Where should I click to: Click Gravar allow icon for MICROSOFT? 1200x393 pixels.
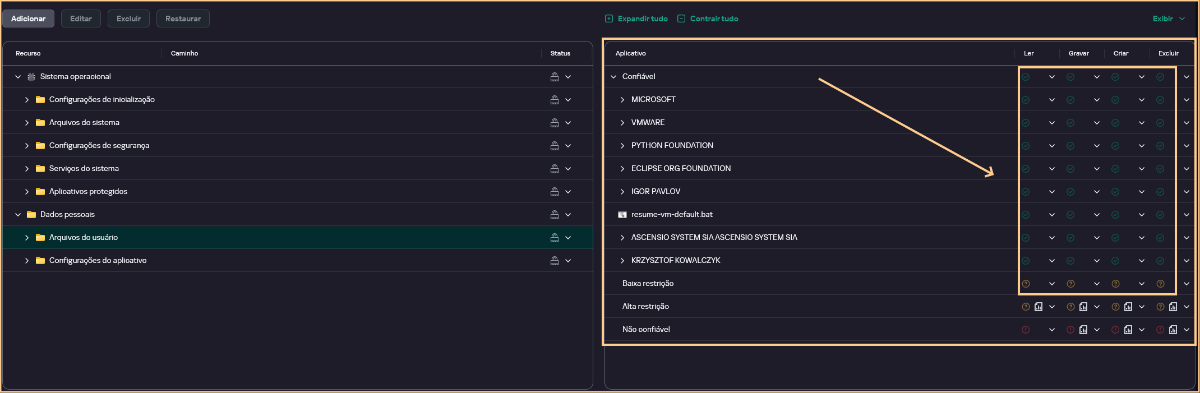tap(1070, 100)
